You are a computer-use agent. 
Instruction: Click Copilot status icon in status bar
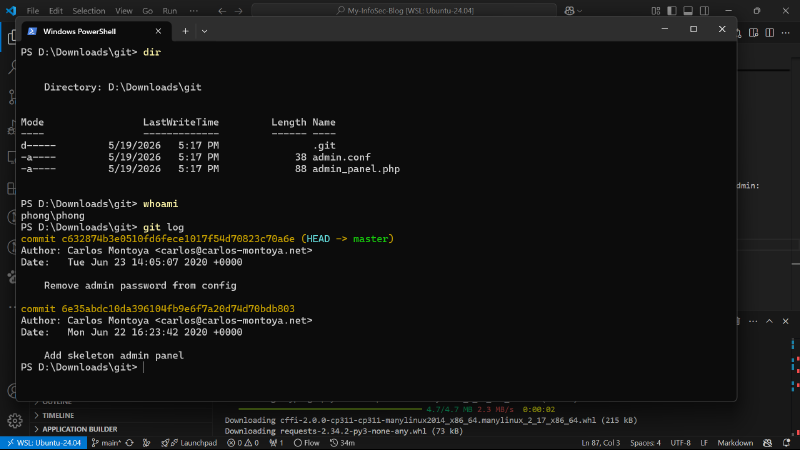point(767,443)
